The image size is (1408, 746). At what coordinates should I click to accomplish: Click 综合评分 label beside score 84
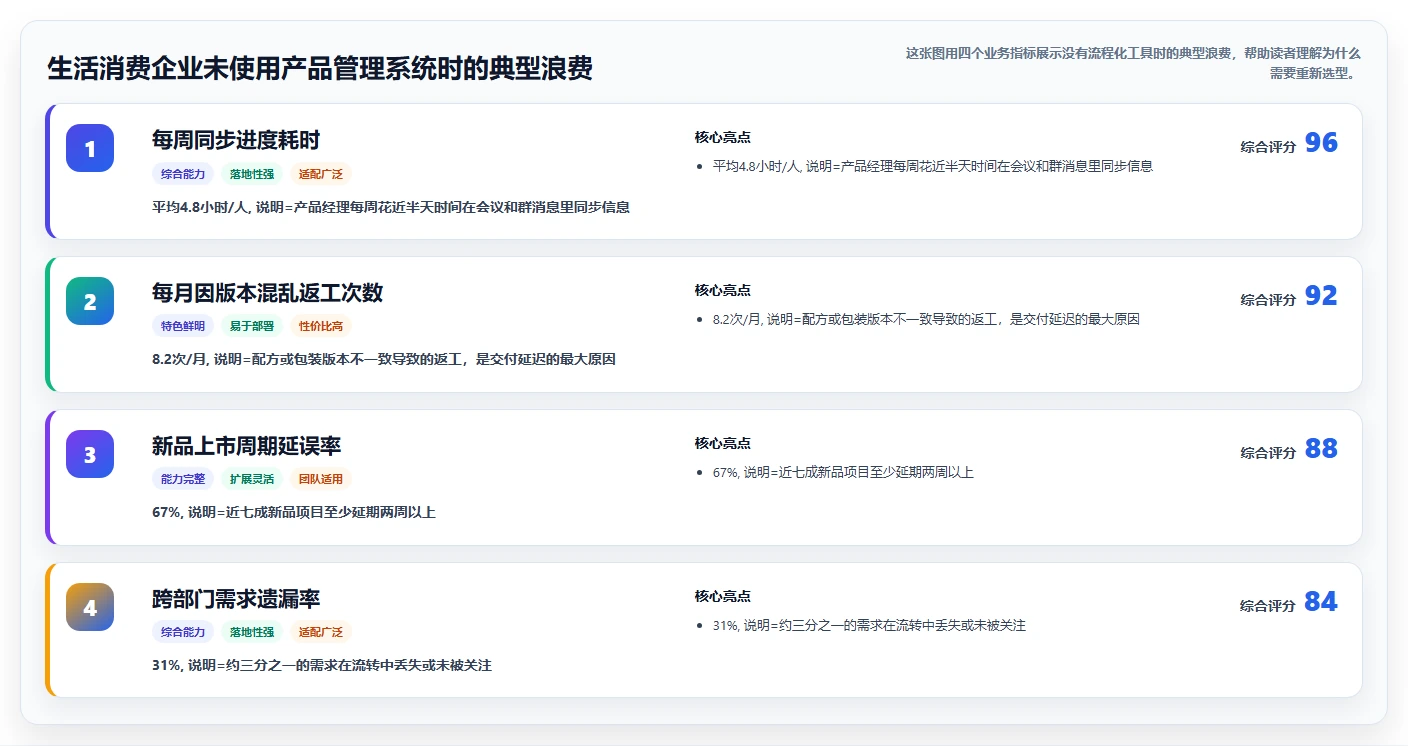[x=1268, y=605]
